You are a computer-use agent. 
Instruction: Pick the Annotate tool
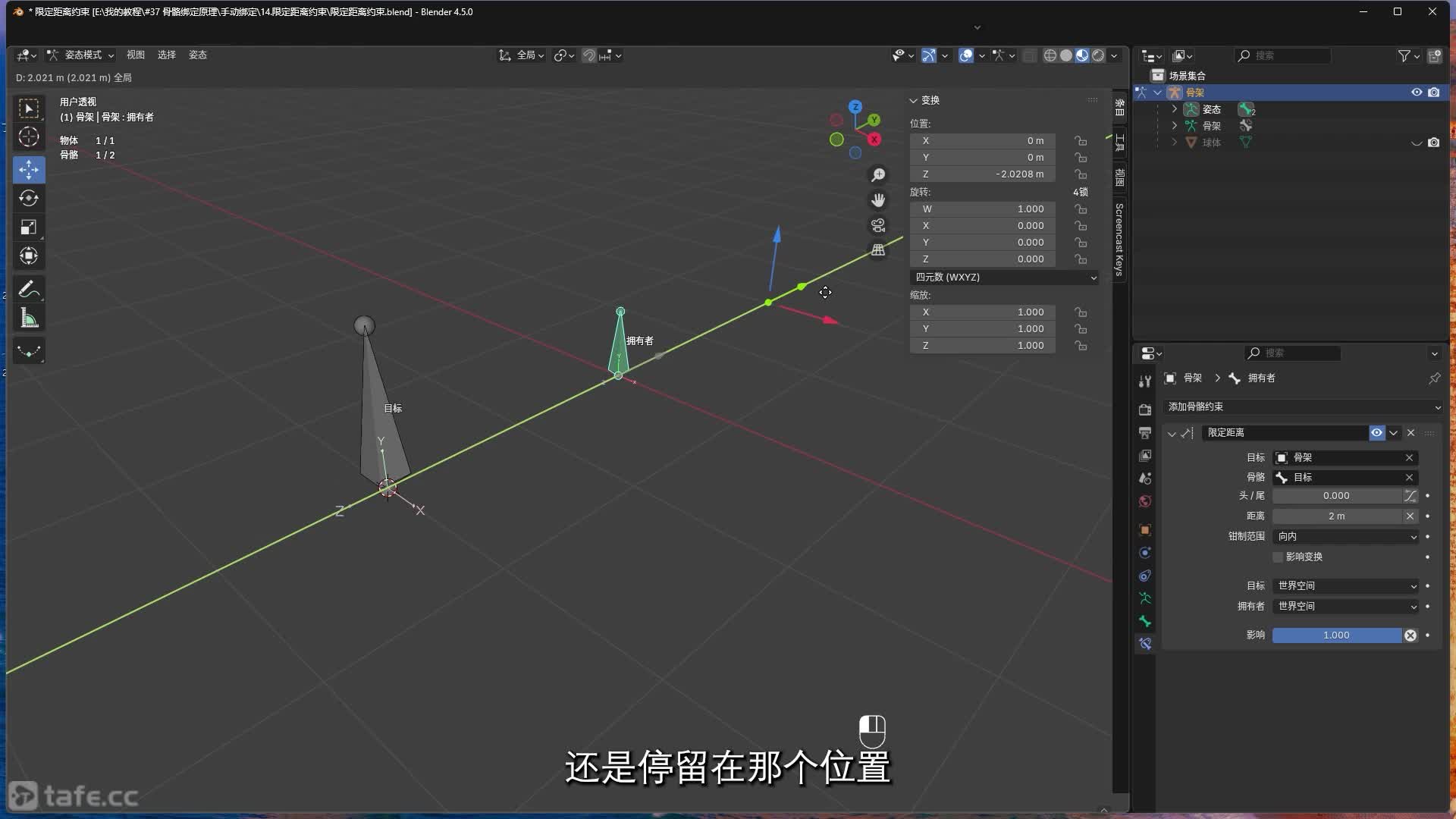[29, 289]
